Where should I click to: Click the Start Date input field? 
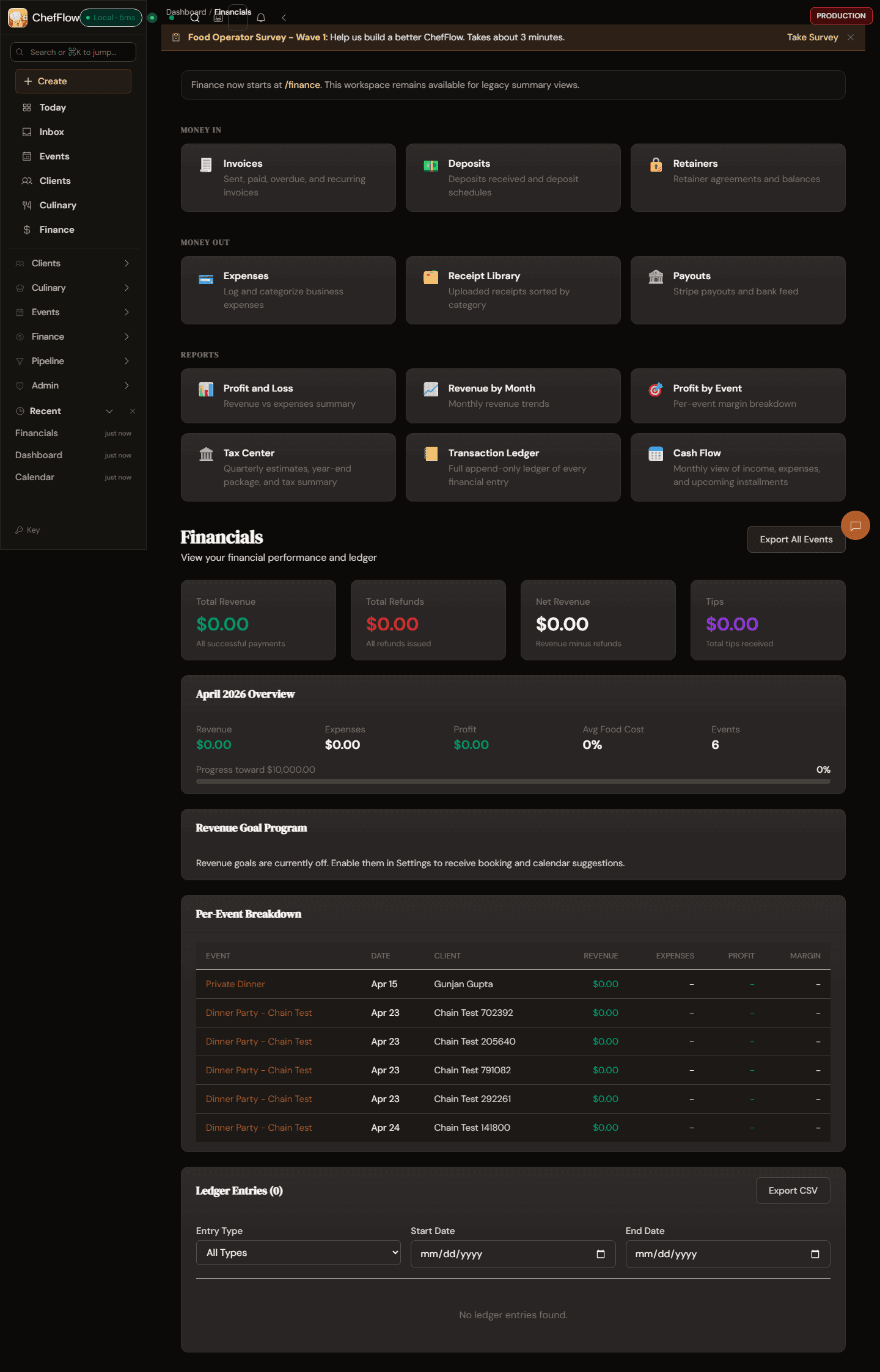coord(513,1254)
